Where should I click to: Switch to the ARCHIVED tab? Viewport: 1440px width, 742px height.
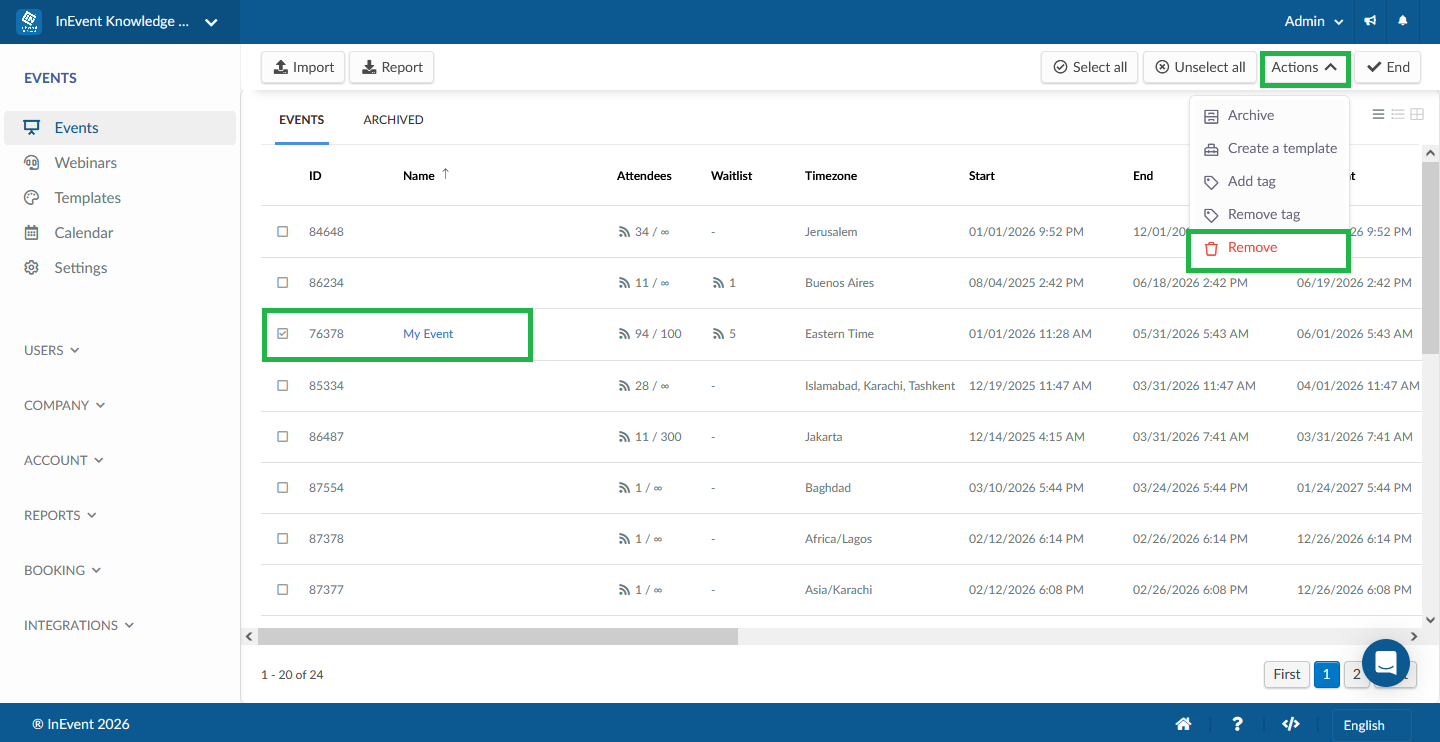(x=393, y=120)
